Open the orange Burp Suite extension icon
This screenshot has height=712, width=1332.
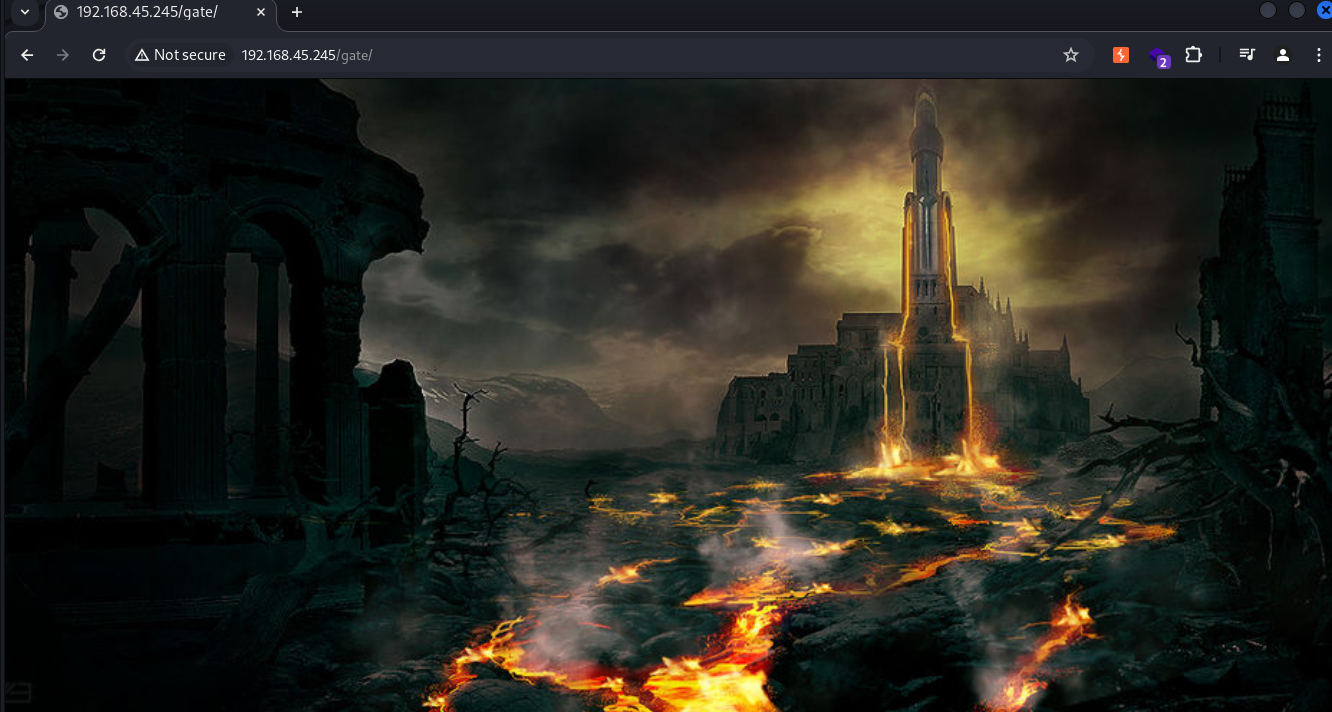point(1121,55)
